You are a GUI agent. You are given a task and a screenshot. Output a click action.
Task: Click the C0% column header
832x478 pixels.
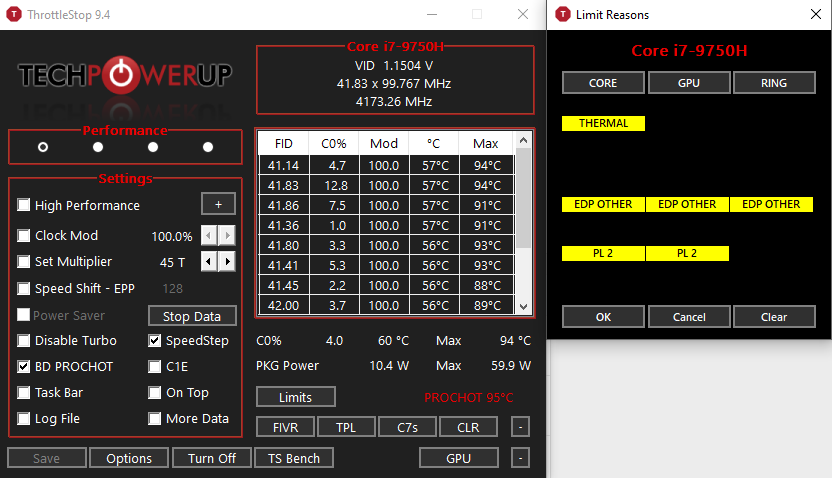tap(334, 143)
